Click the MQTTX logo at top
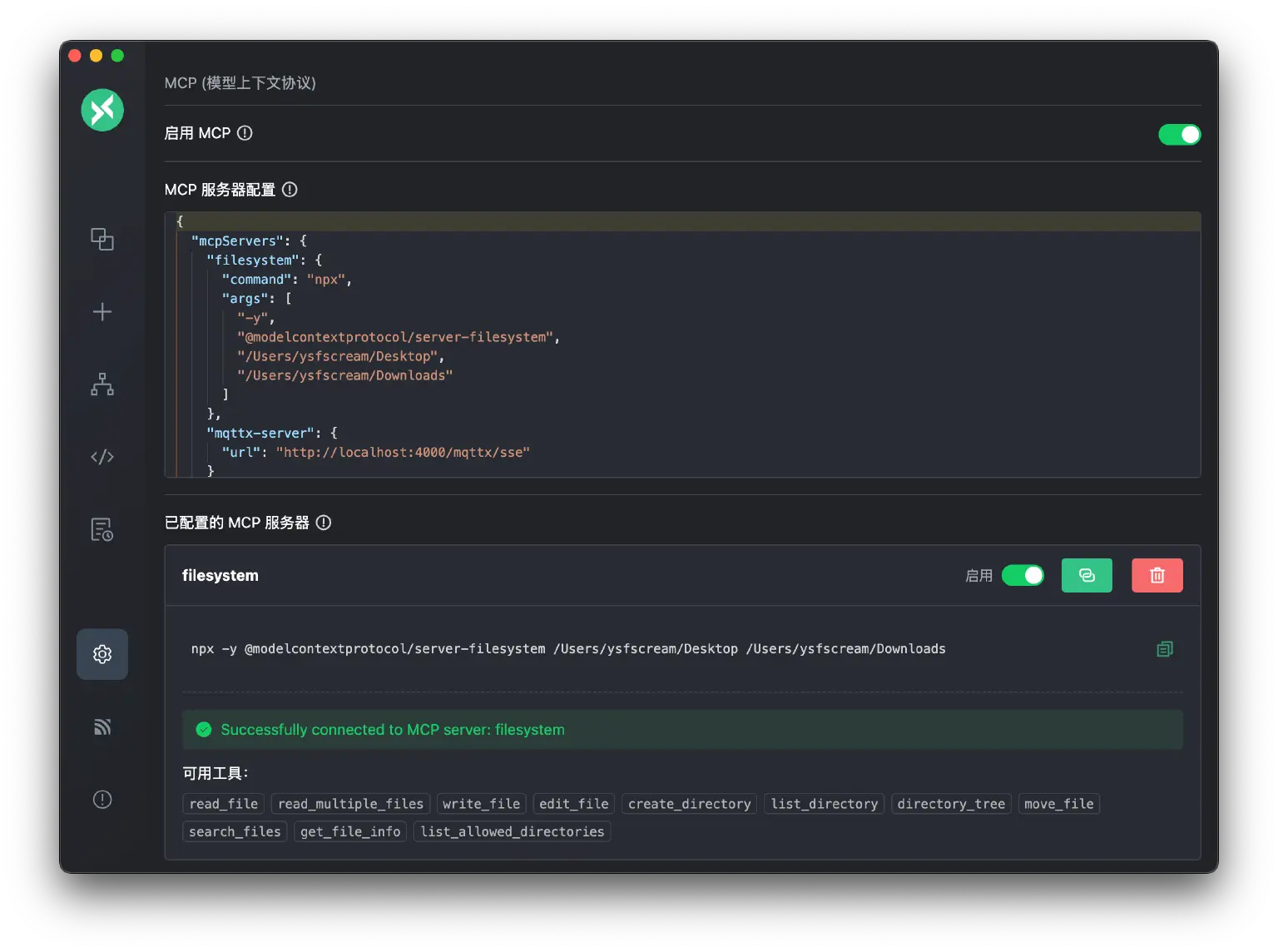Image resolution: width=1278 pixels, height=952 pixels. tap(102, 110)
